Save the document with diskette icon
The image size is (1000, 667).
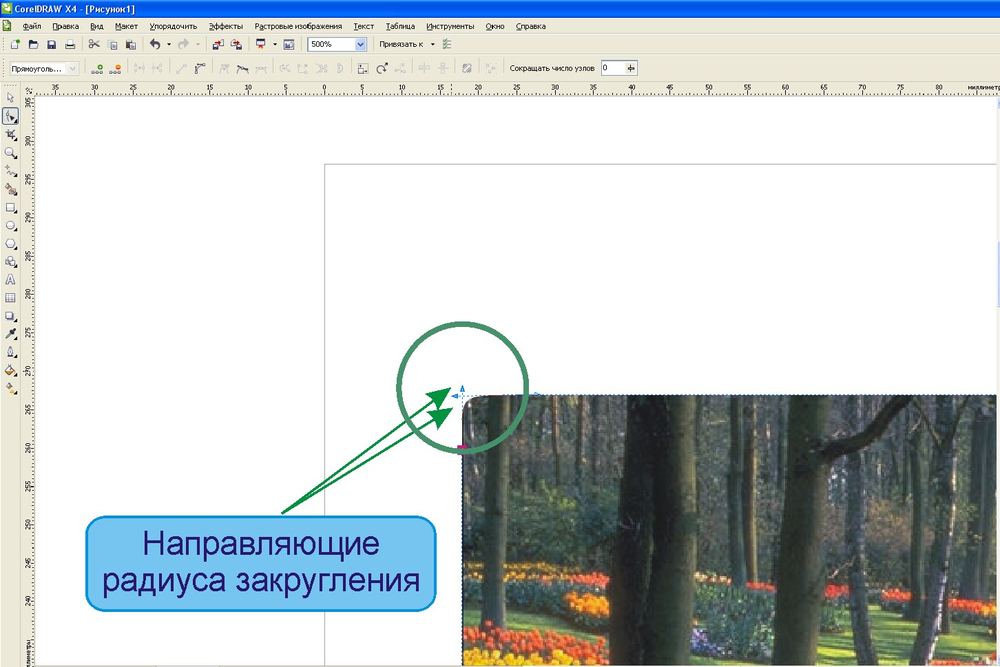(x=52, y=44)
